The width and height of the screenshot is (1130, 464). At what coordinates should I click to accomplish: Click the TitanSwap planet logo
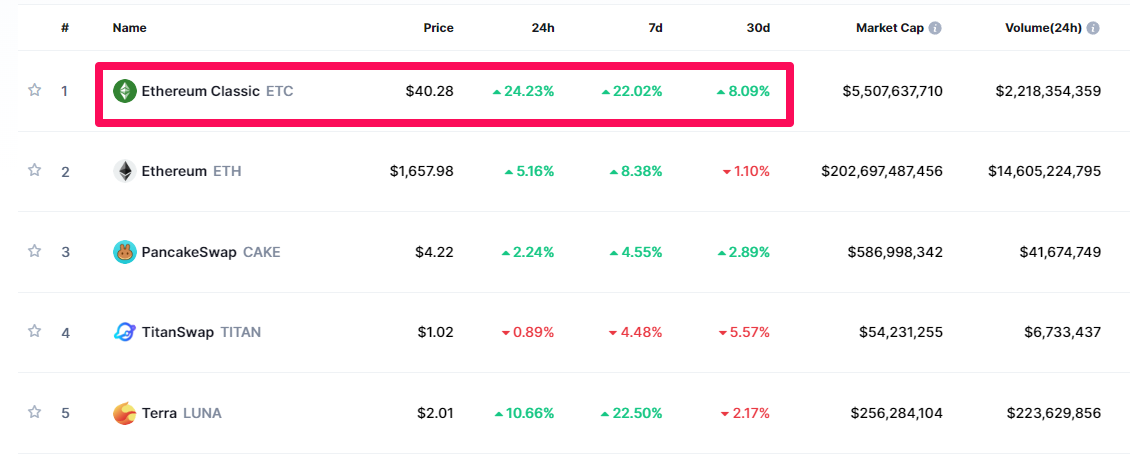tap(124, 332)
